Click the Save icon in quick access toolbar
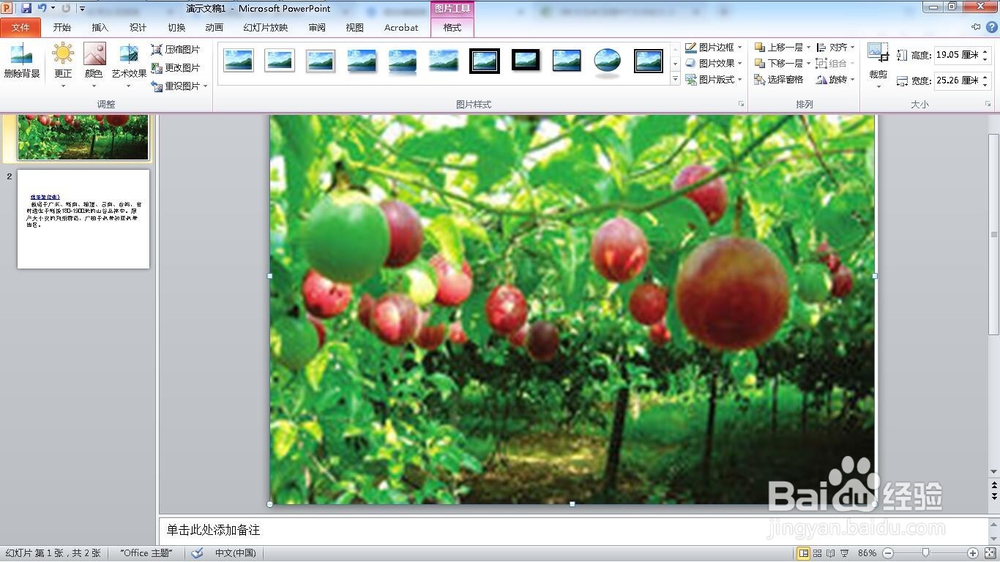Screen dimensions: 1000x562 [26, 8]
